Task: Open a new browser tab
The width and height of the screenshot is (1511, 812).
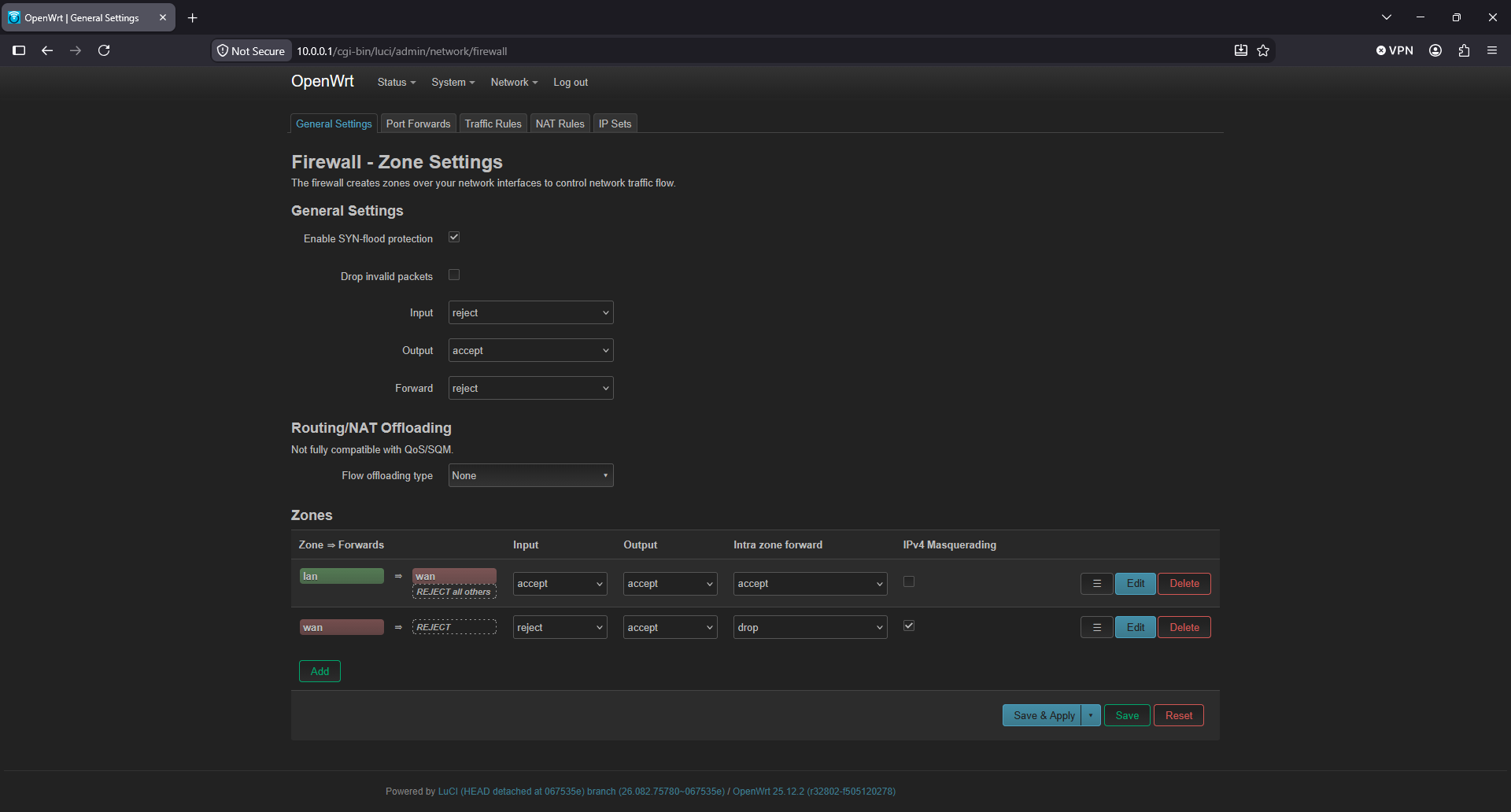Action: [193, 17]
